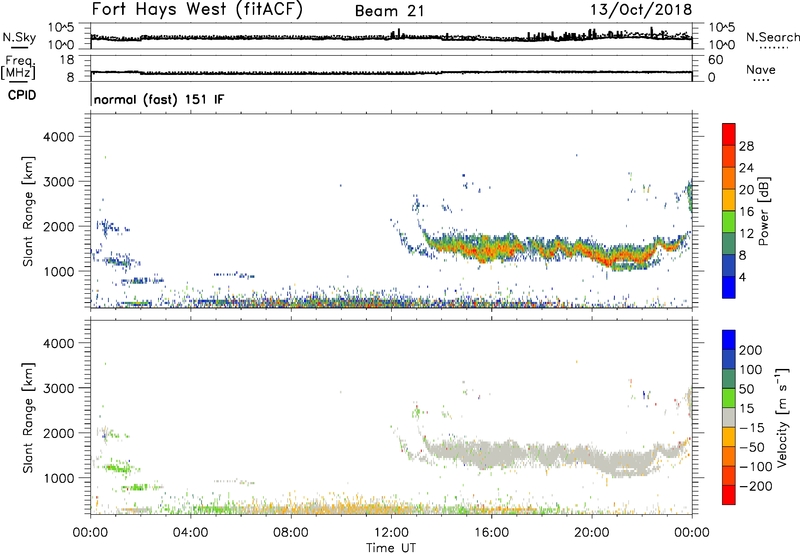Image resolution: width=800 pixels, height=554 pixels.
Task: Click the blue bottom of Power colorbar
Action: [x=729, y=287]
